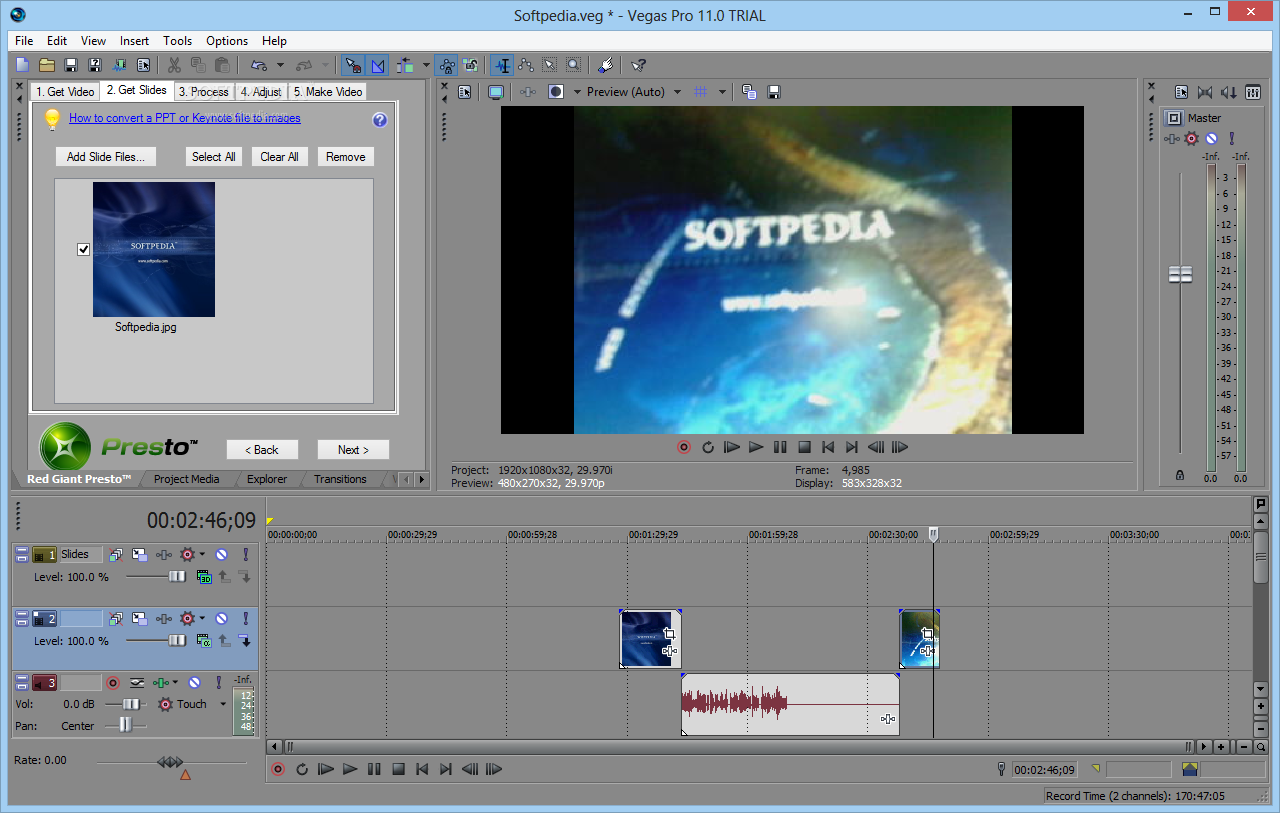The width and height of the screenshot is (1280, 813).
Task: Open track 2 automation settings dropdown
Action: coord(202,619)
